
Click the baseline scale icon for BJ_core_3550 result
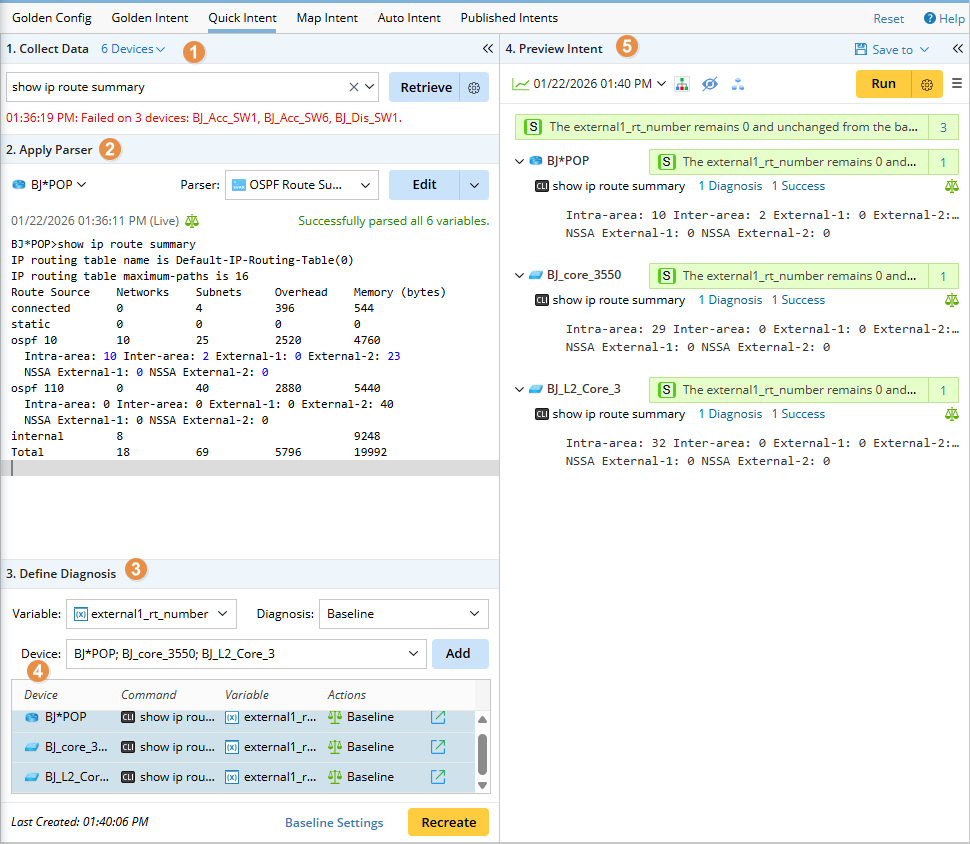click(x=951, y=300)
